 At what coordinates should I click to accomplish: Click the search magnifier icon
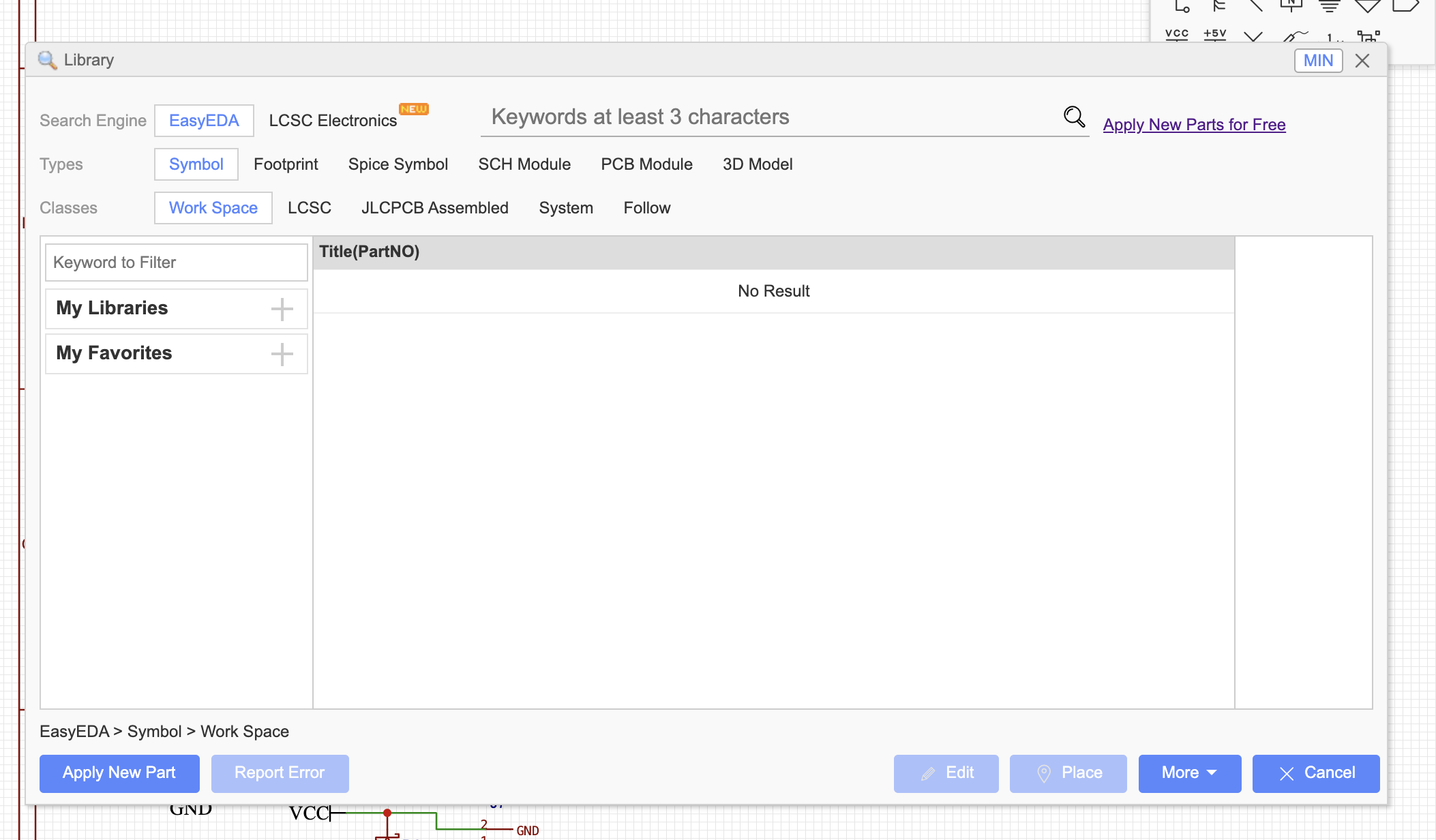click(1075, 117)
